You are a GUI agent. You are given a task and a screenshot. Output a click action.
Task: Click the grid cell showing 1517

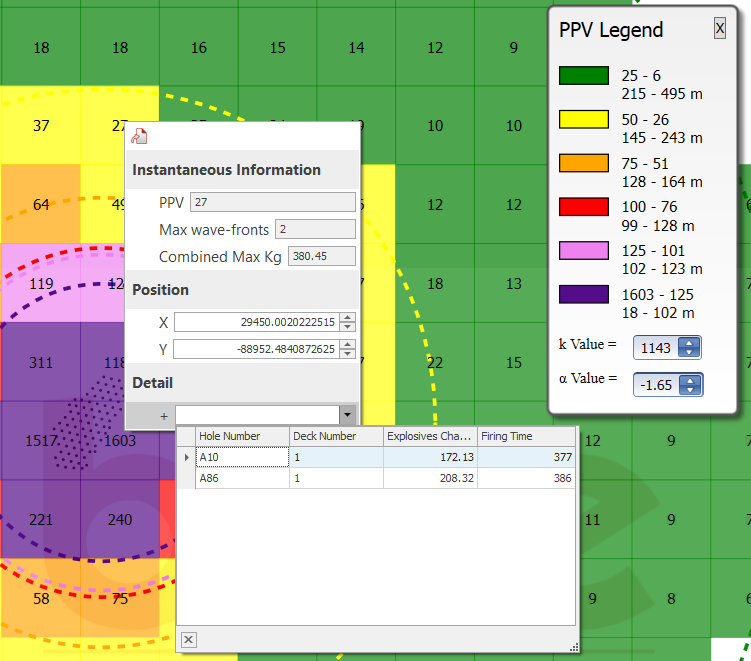click(x=41, y=441)
